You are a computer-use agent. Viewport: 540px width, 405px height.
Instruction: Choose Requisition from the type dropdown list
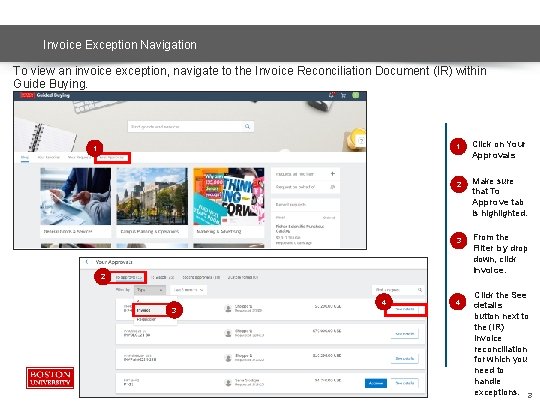coord(146,320)
